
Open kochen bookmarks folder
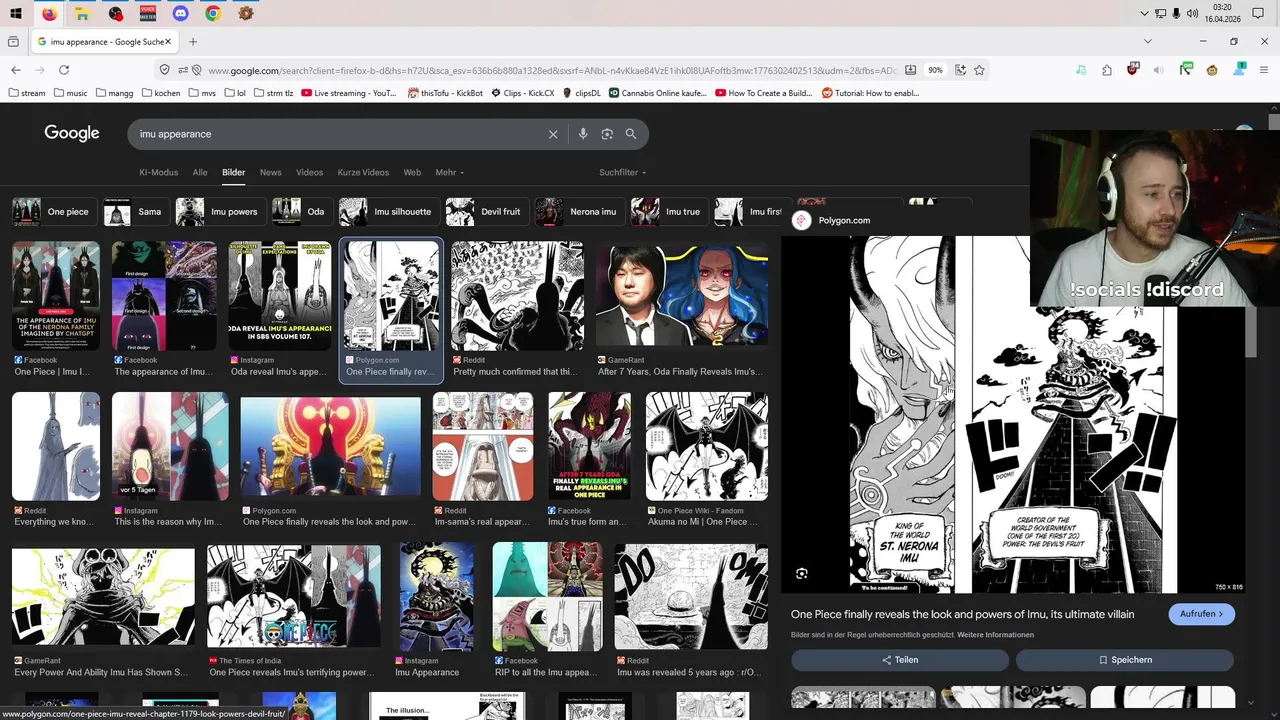[x=161, y=93]
